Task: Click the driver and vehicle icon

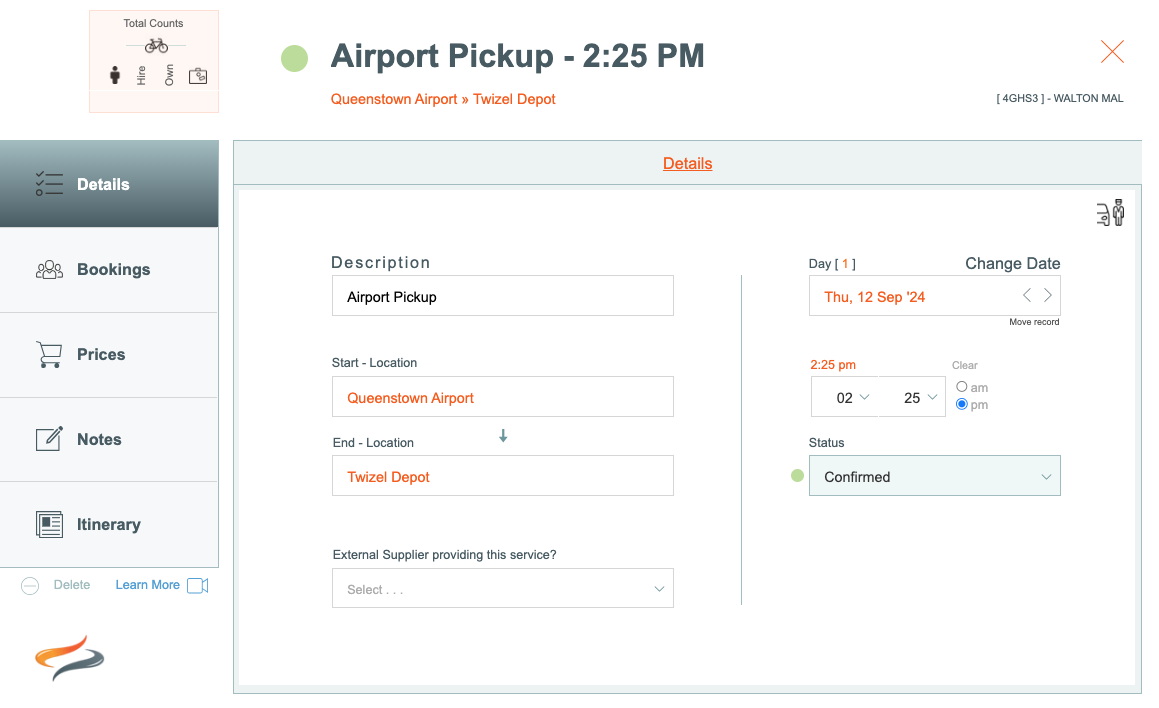Action: coord(1109,213)
